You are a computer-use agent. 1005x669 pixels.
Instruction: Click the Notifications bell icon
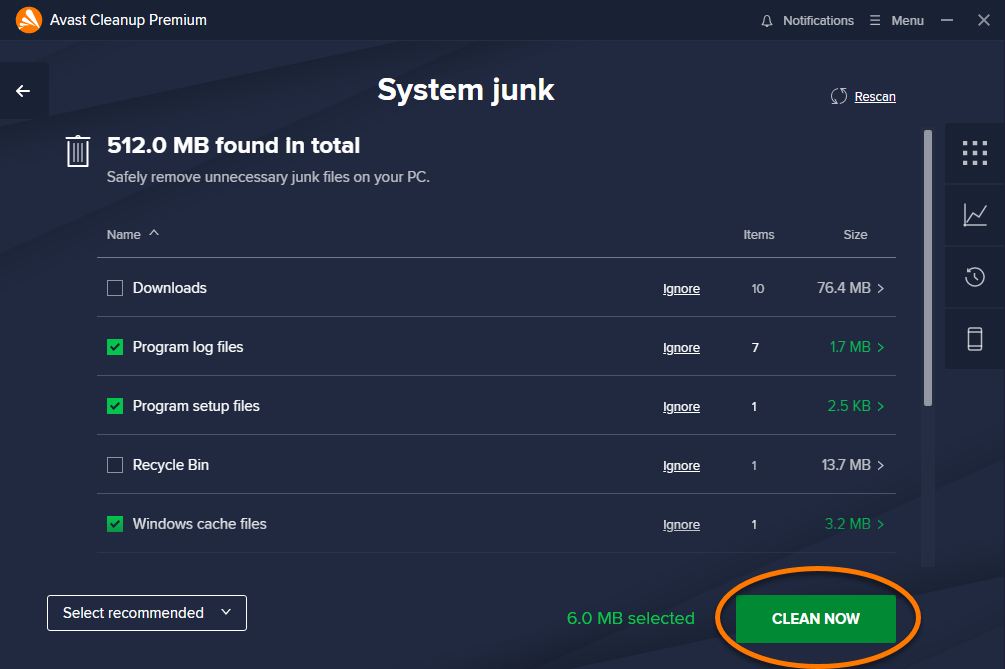click(767, 21)
